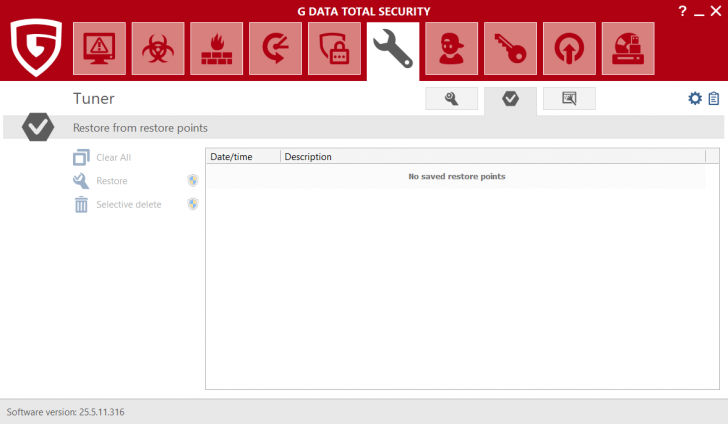Open the Device Control module icon
Viewport: 728px width, 424px height.
coord(628,48)
